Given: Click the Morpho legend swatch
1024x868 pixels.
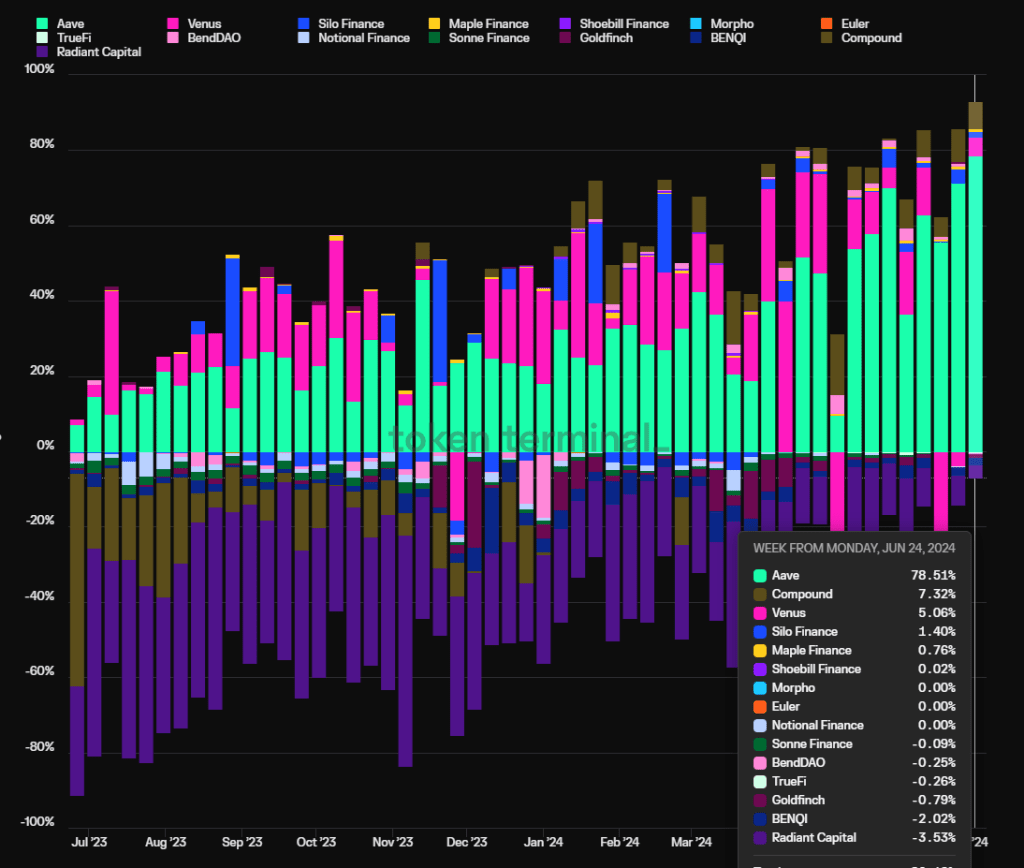Looking at the screenshot, I should pyautogui.click(x=696, y=23).
